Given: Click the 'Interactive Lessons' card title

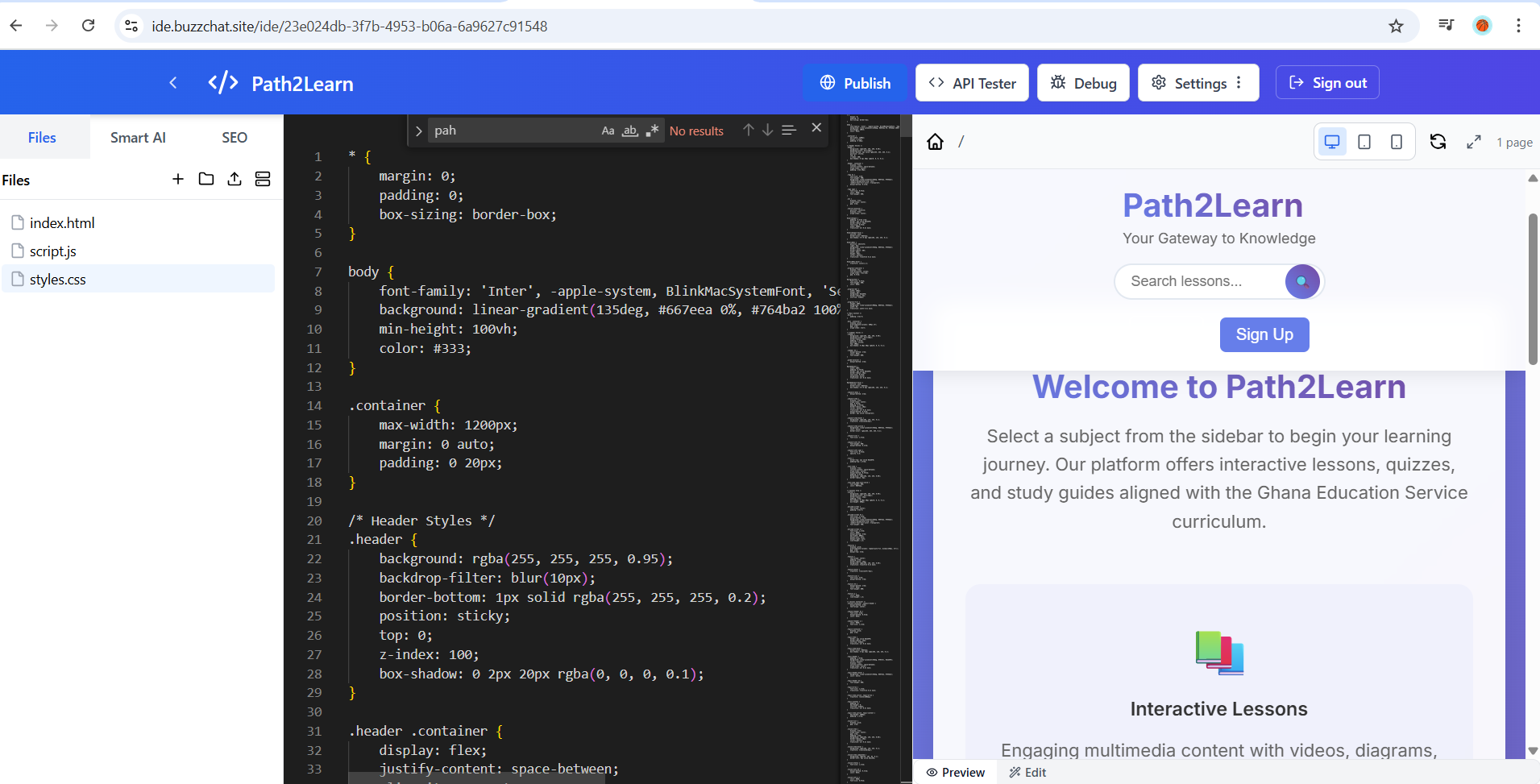Looking at the screenshot, I should click(1218, 709).
